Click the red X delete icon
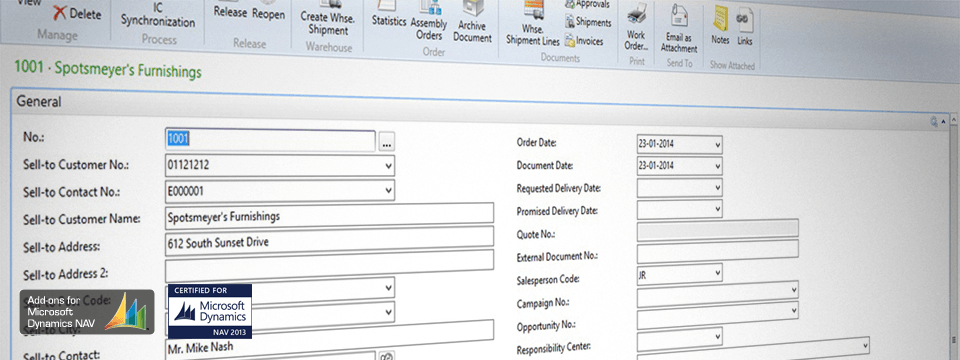The image size is (960, 360). click(x=60, y=12)
